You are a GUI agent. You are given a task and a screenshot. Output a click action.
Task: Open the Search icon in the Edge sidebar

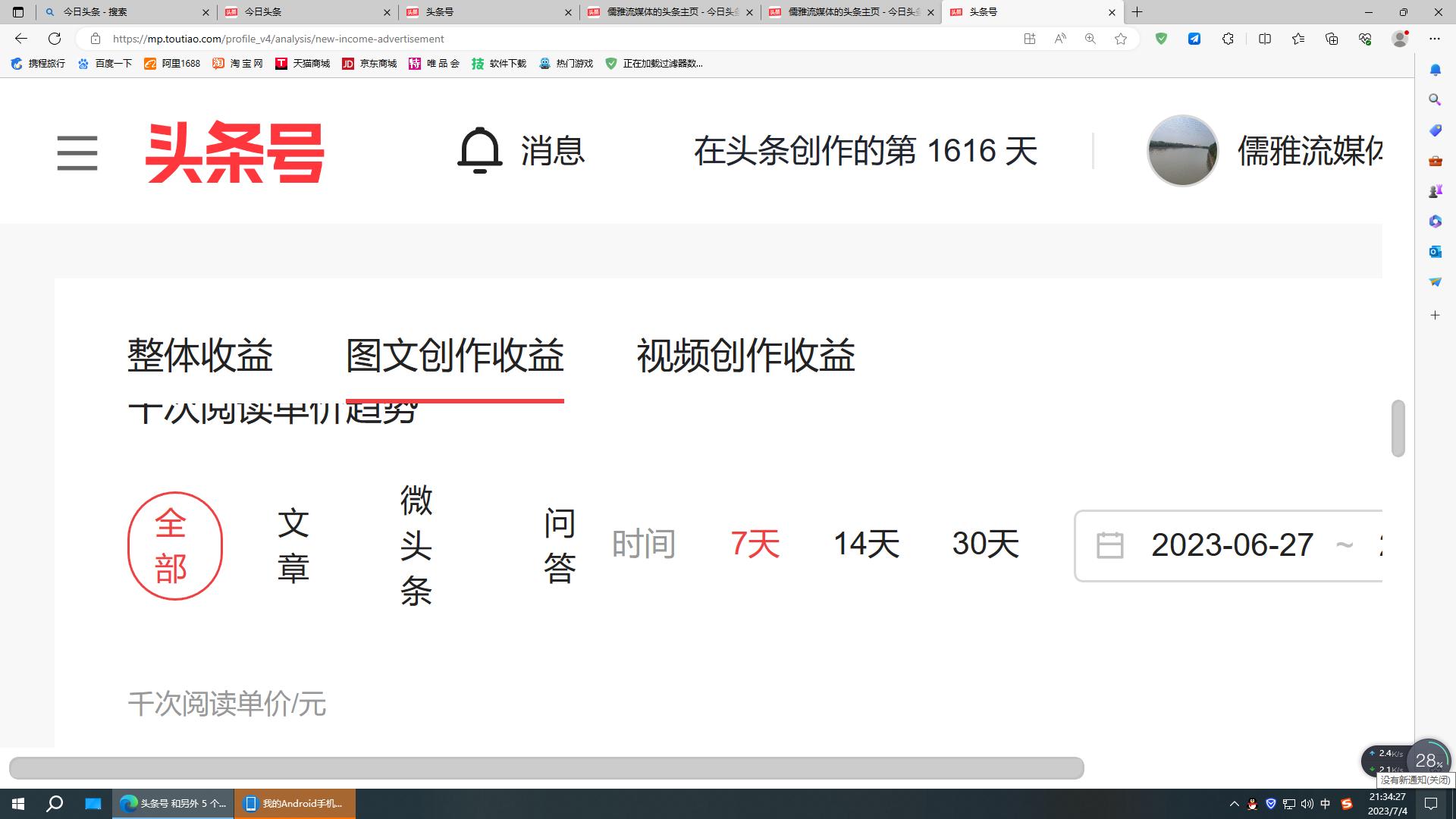coord(1435,99)
